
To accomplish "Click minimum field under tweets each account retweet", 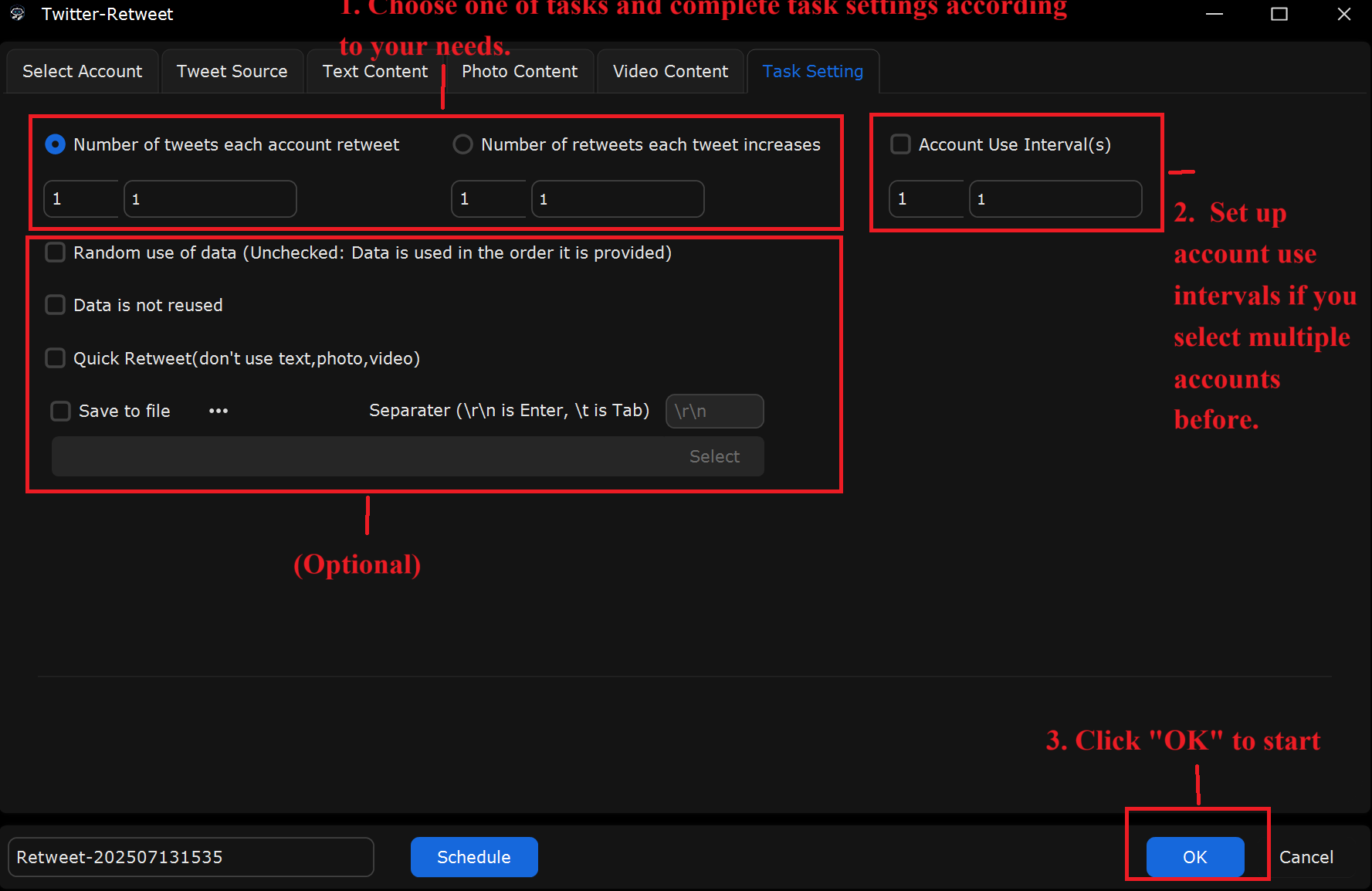I will tap(81, 199).
